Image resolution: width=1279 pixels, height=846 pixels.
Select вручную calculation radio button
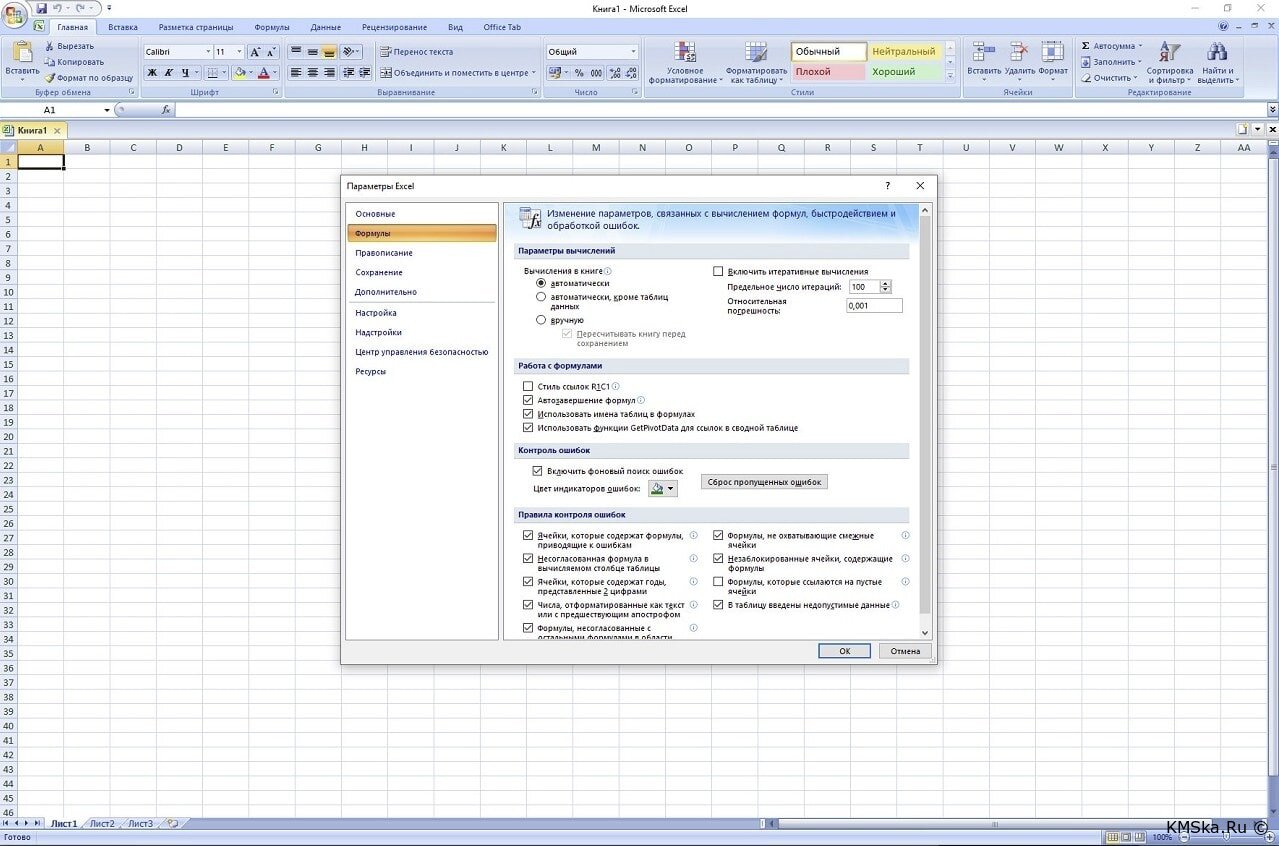pyautogui.click(x=541, y=320)
